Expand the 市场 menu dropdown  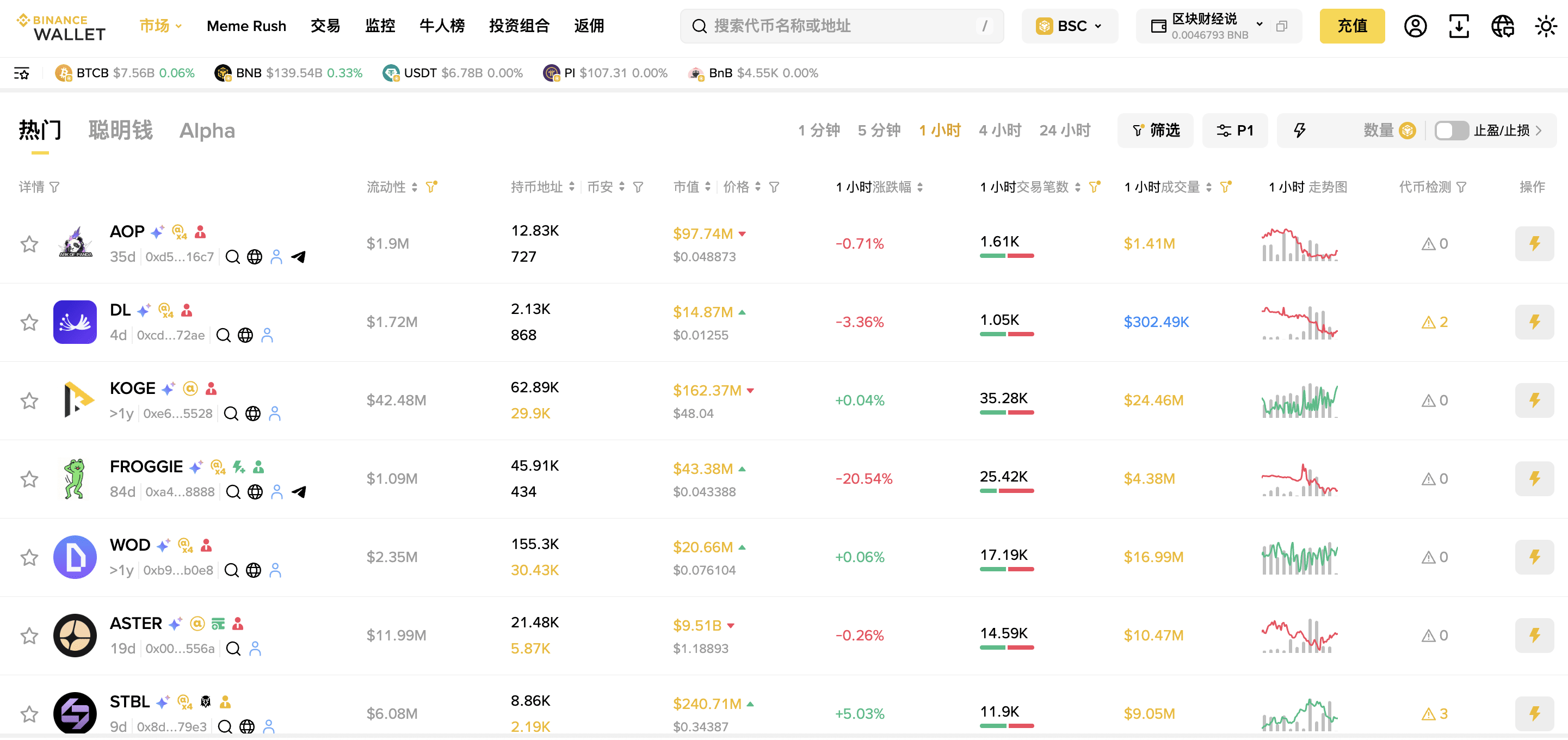coord(160,26)
